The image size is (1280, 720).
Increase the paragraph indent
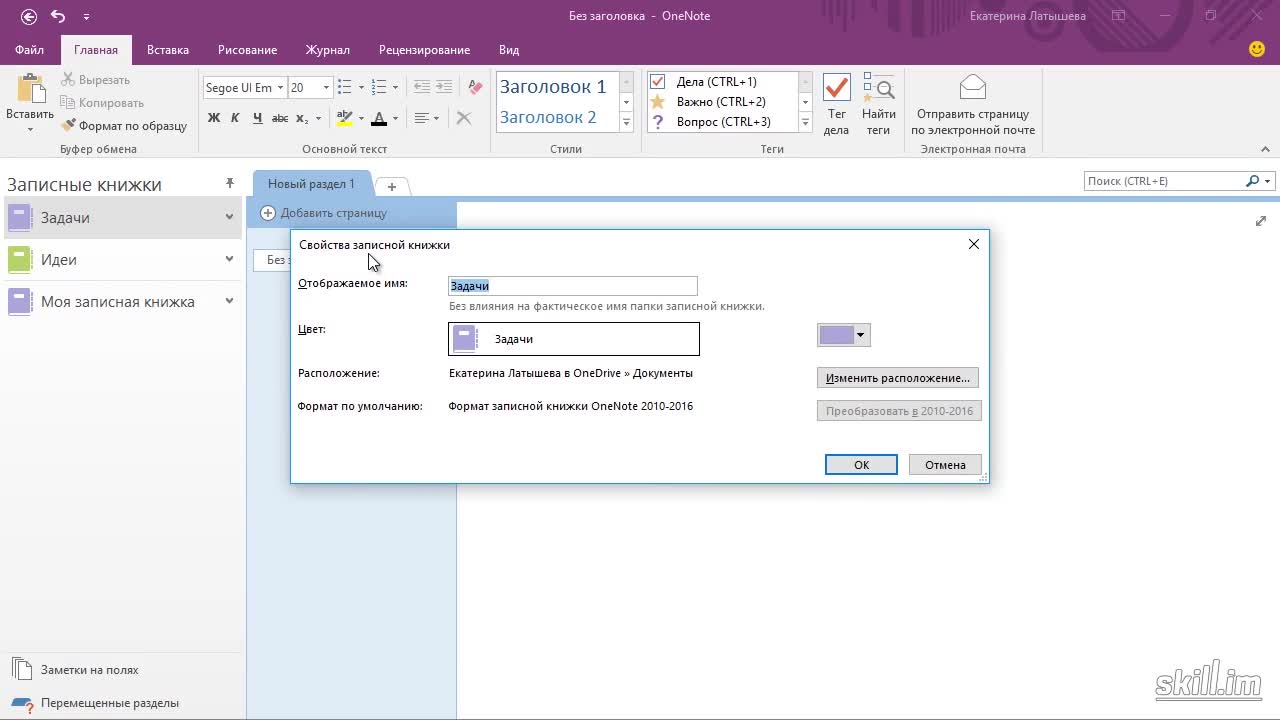click(444, 88)
